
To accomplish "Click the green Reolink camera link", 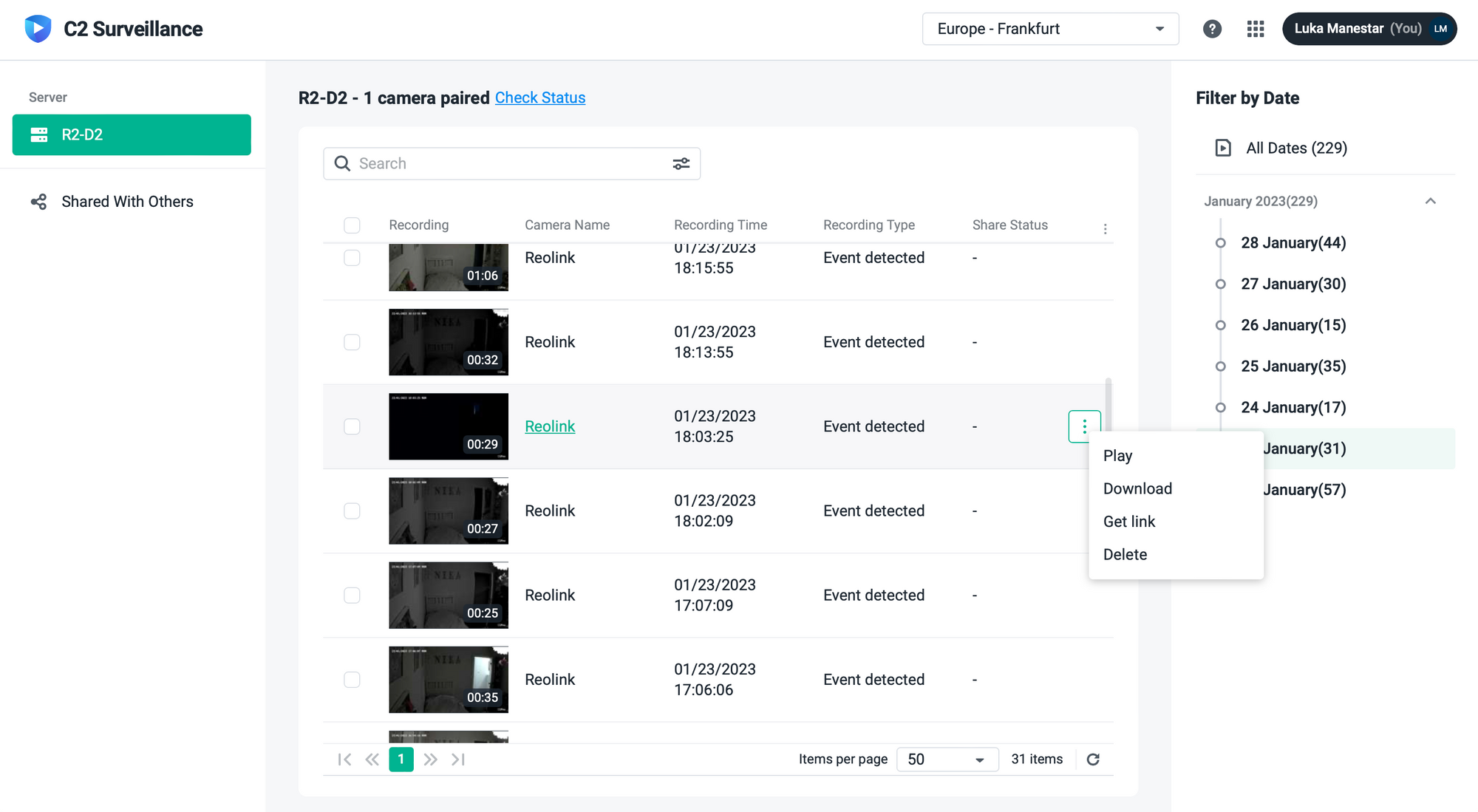I will [x=550, y=426].
